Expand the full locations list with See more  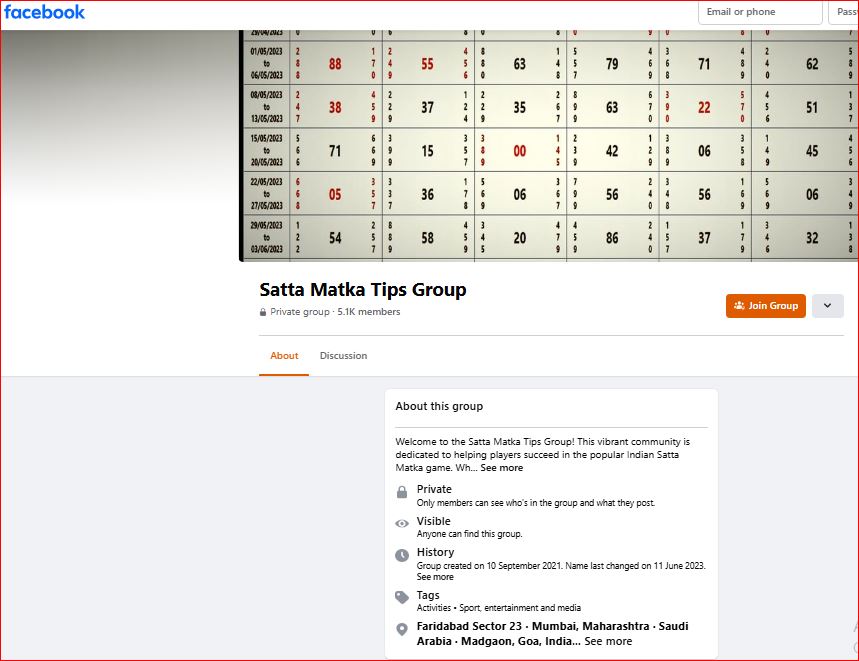[x=607, y=641]
